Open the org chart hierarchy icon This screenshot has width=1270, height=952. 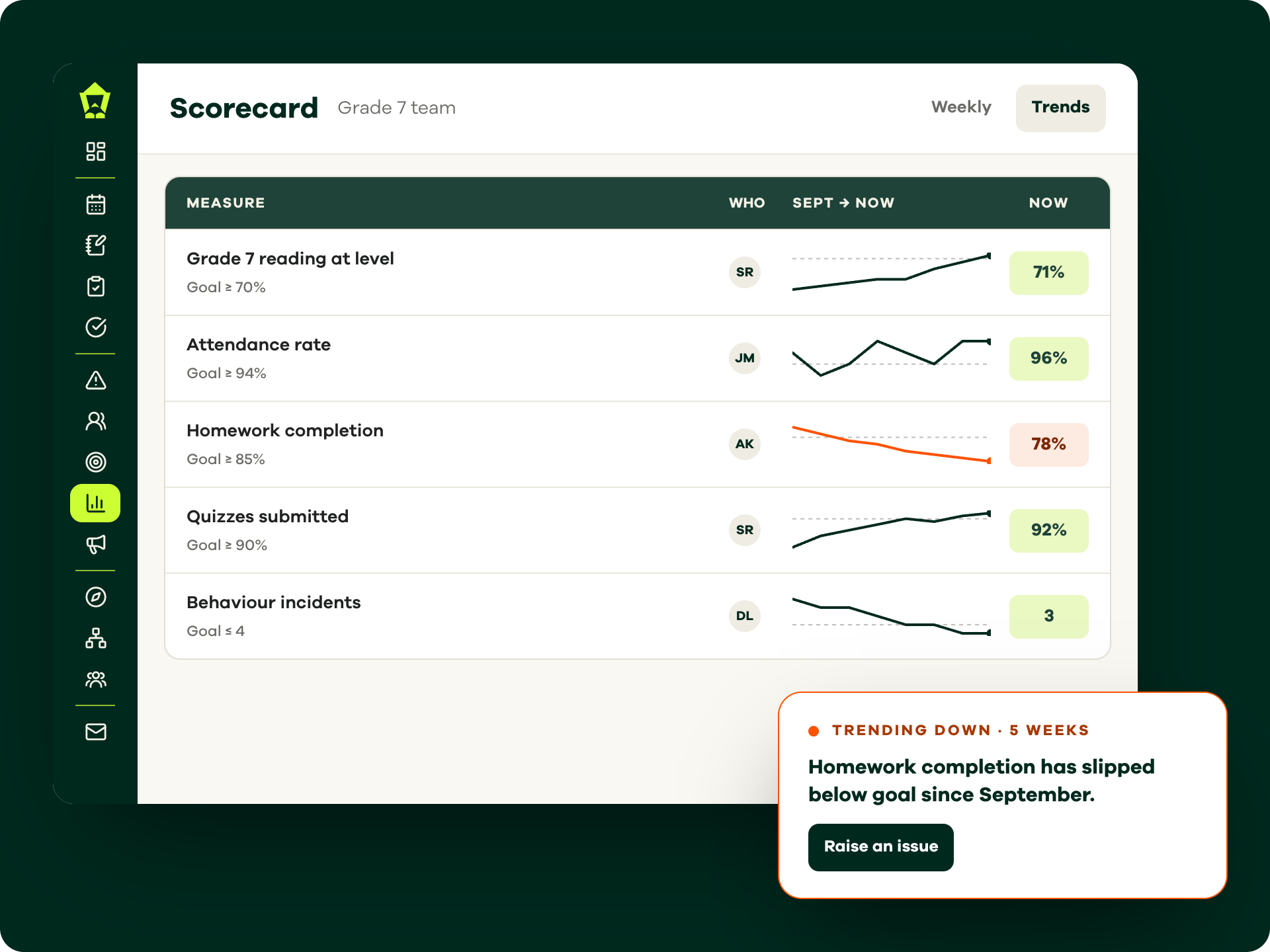pos(96,638)
